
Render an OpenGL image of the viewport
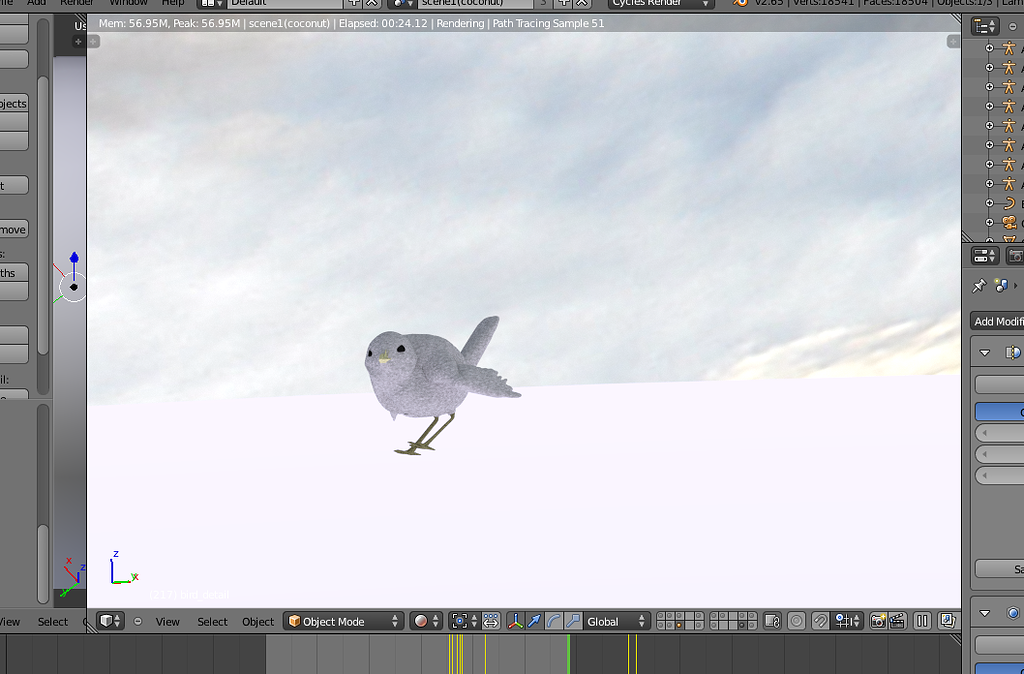tap(878, 621)
